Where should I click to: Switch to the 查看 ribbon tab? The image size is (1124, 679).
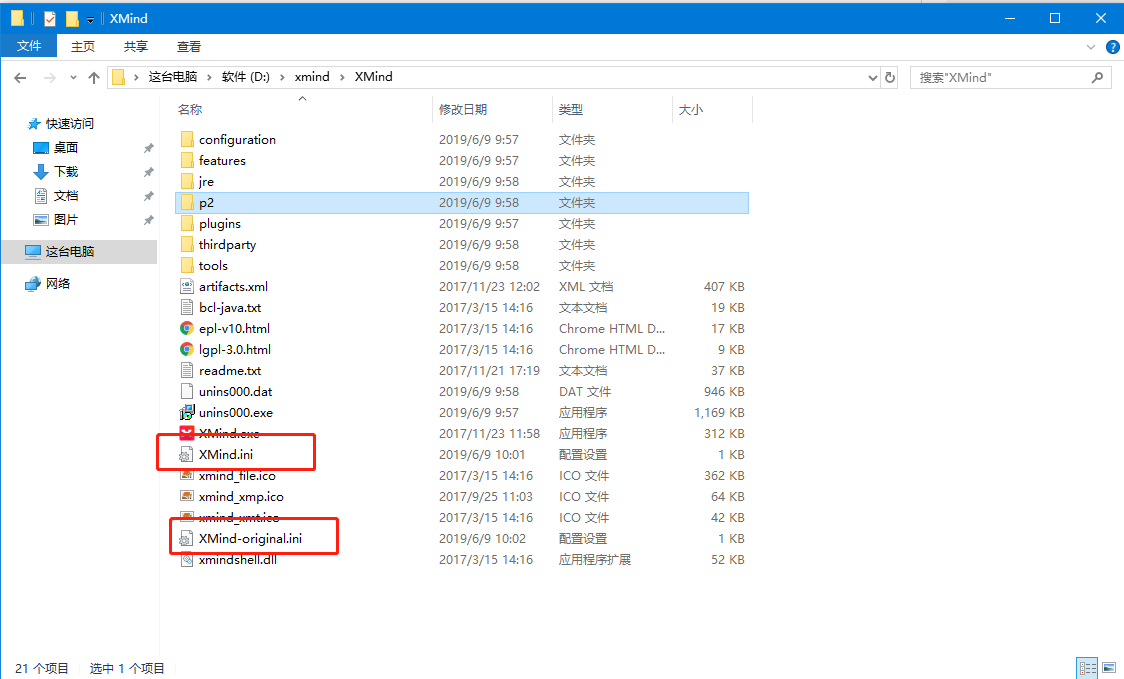pyautogui.click(x=189, y=46)
